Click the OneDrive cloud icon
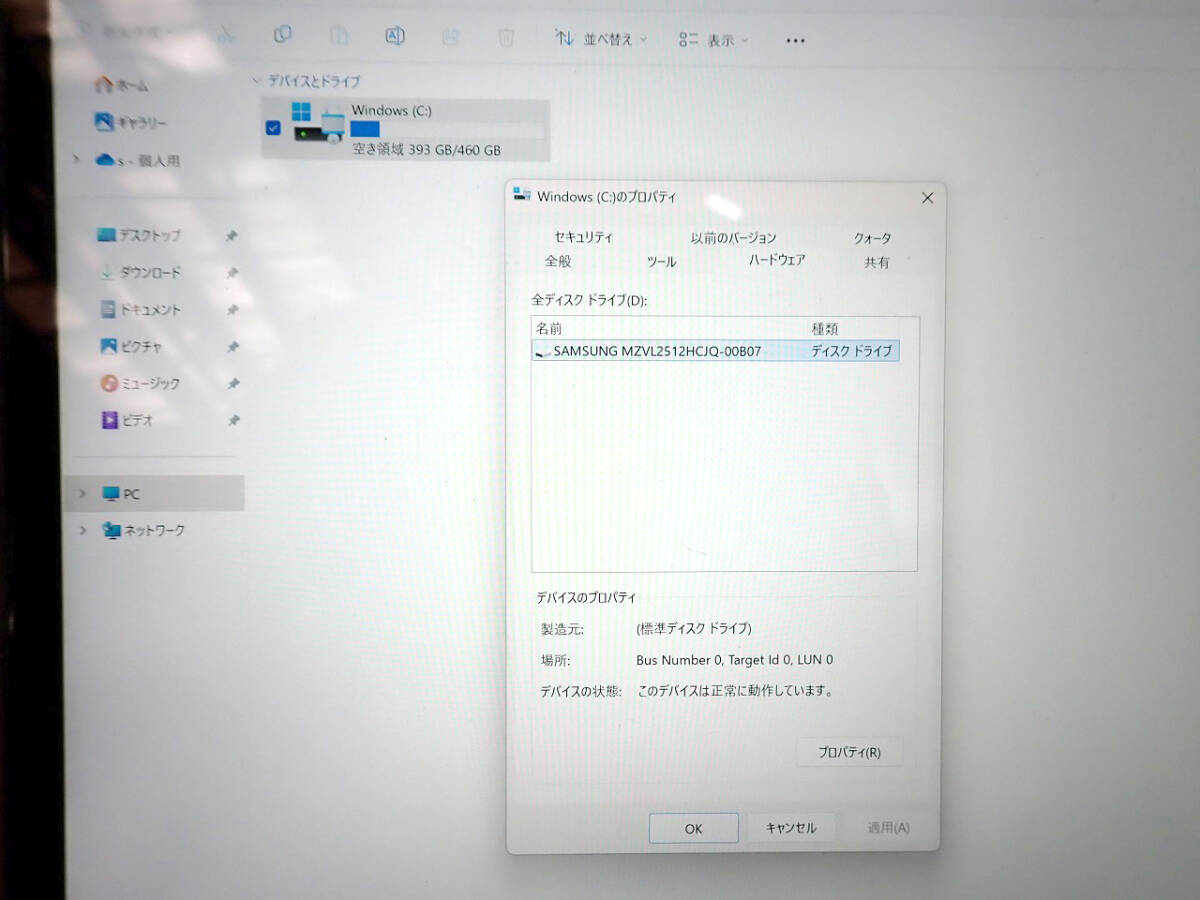Screen dimensions: 1200x900 point(105,160)
